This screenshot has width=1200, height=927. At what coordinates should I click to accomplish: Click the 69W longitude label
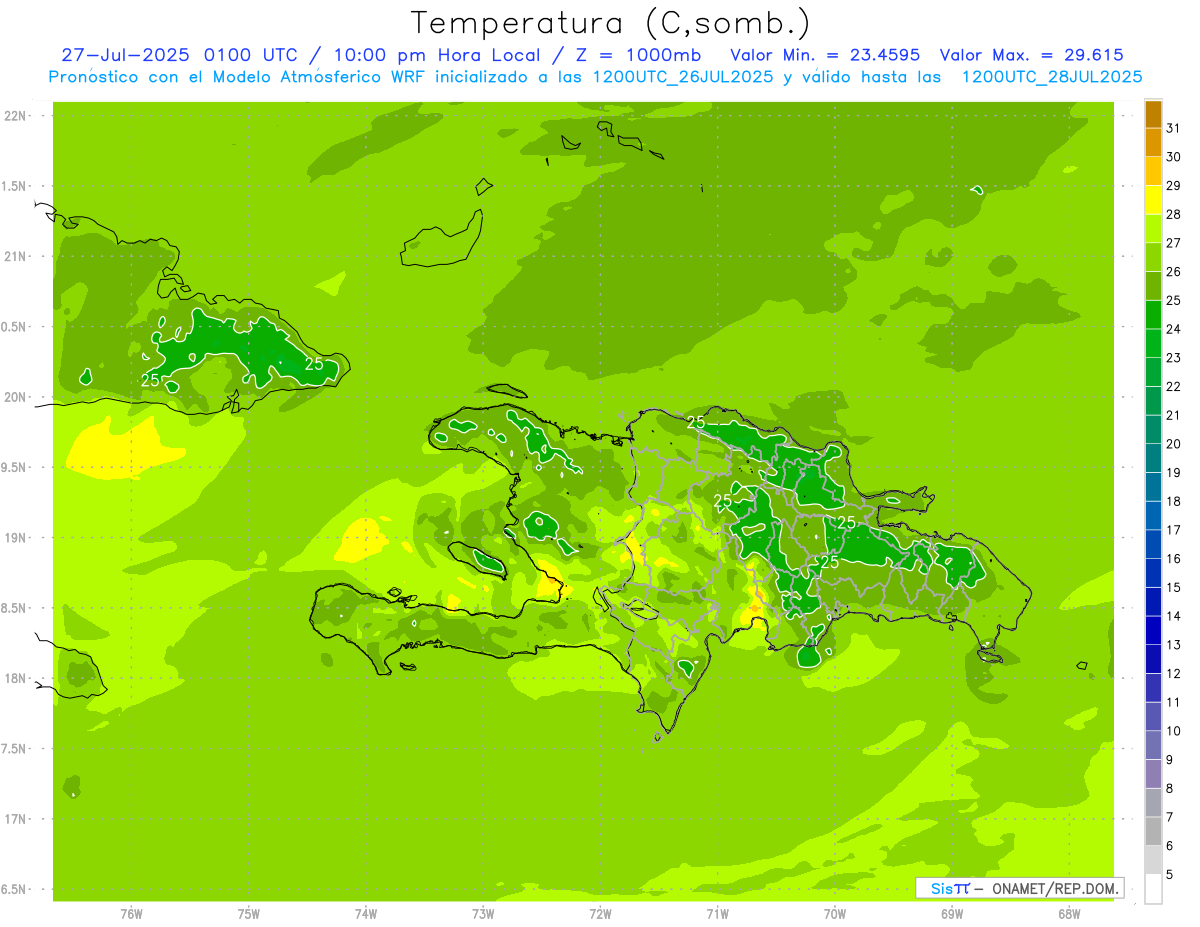pos(952,913)
